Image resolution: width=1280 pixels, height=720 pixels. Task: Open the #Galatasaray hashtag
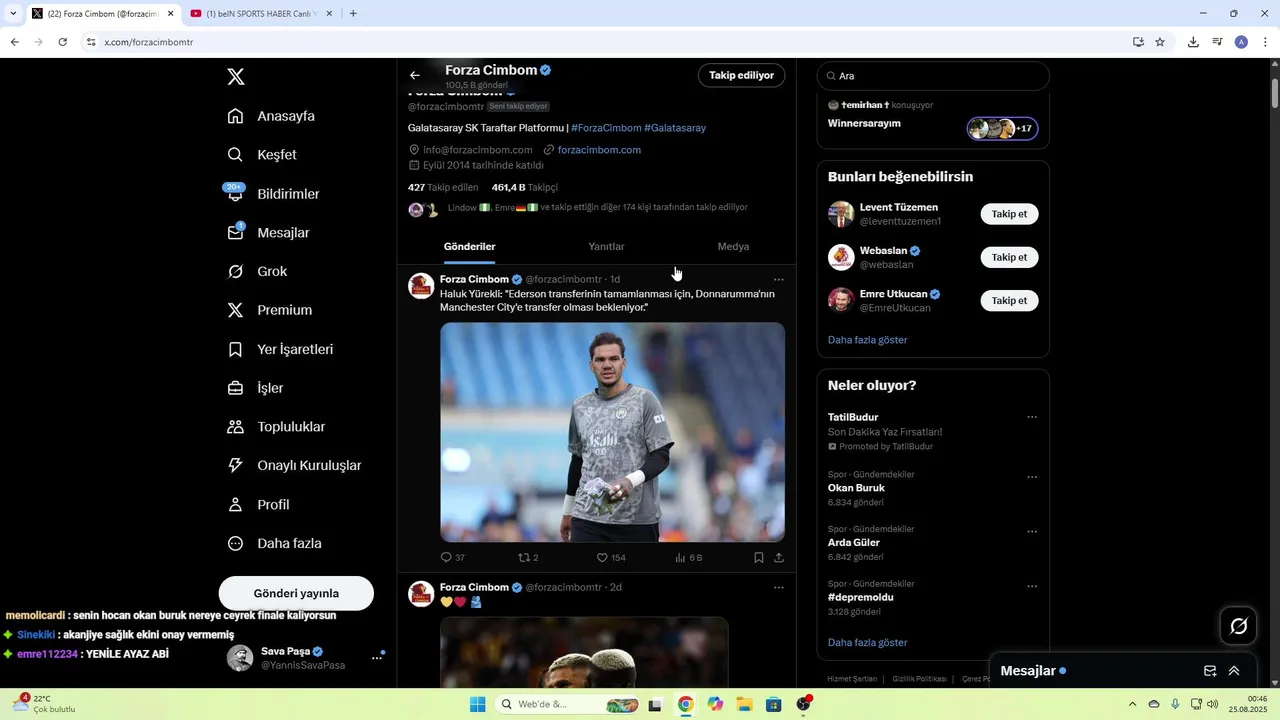pos(675,128)
